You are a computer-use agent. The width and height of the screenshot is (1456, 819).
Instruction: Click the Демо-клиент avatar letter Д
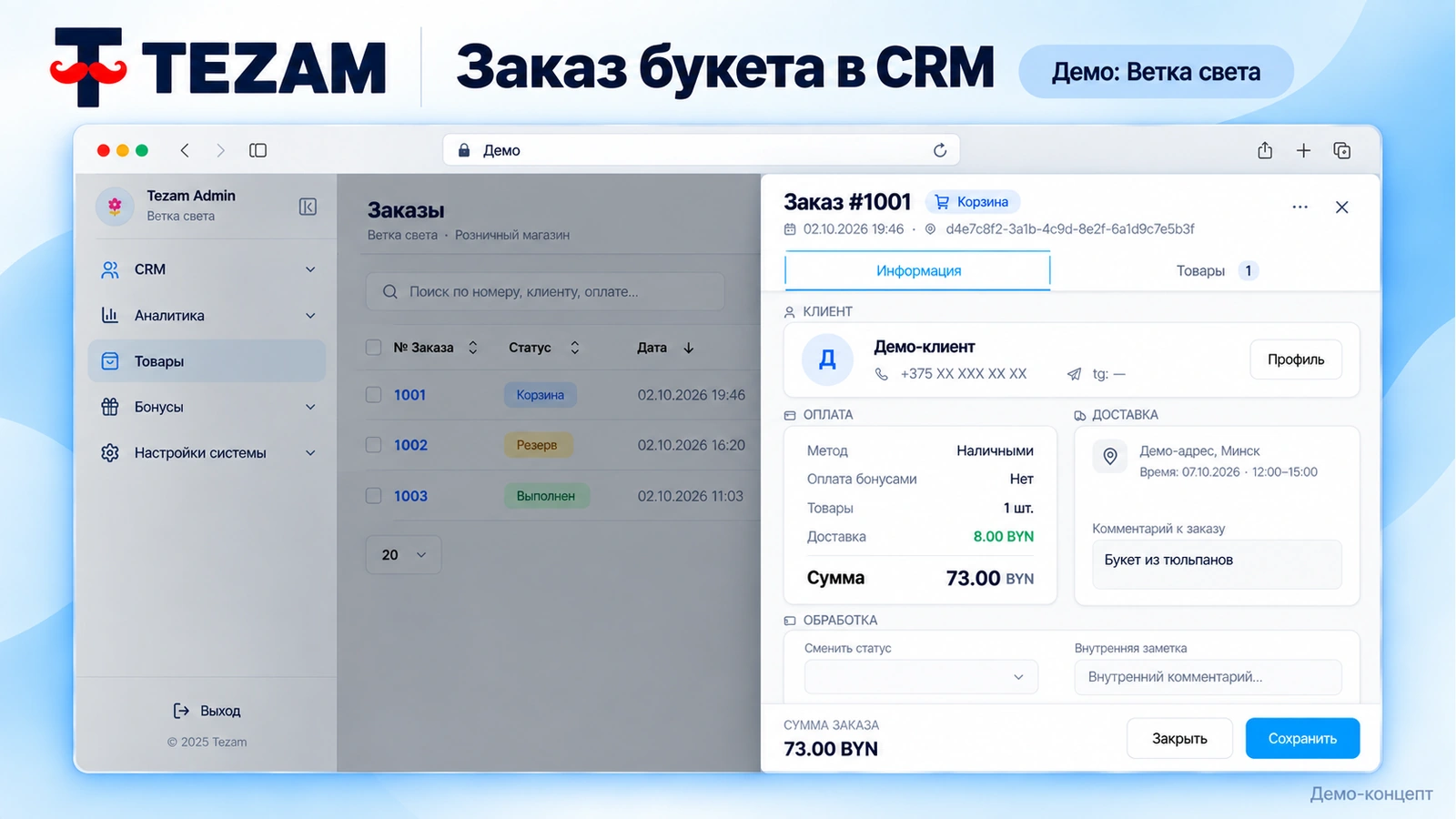(827, 359)
